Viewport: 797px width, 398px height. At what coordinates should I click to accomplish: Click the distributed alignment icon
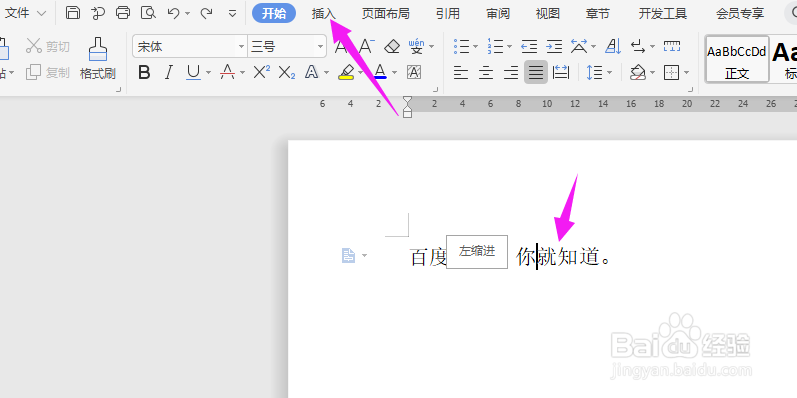click(x=561, y=73)
